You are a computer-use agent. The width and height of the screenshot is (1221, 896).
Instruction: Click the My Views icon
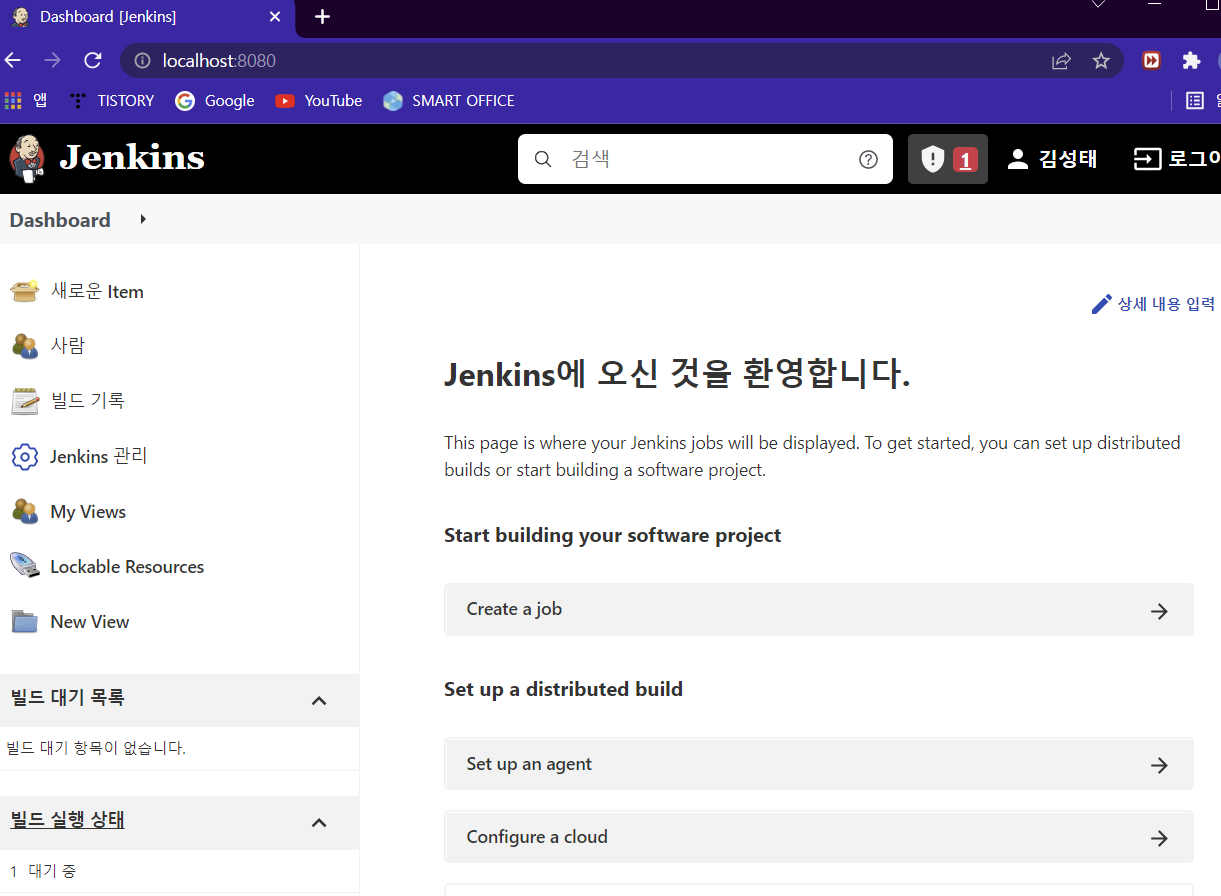point(25,511)
